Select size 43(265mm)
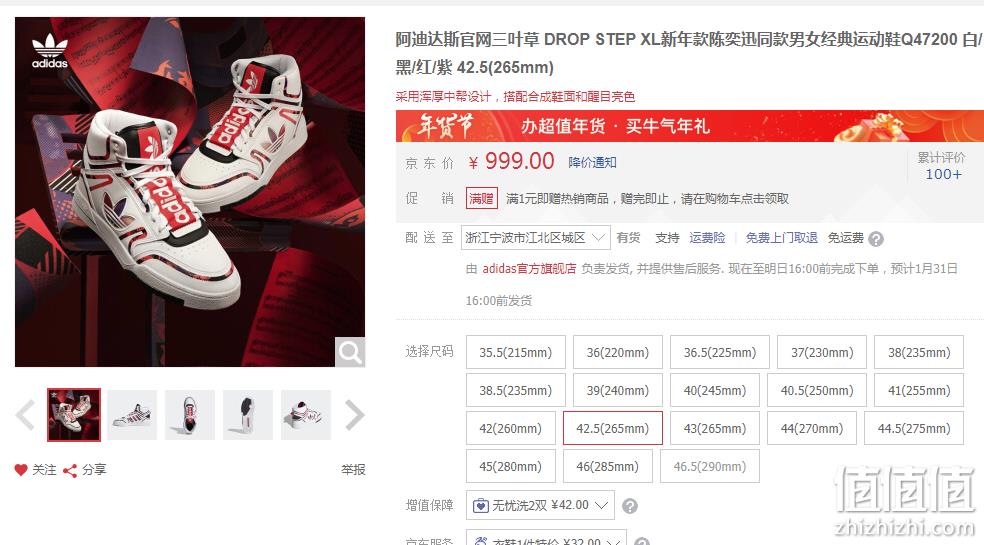Screen dimensions: 984x545 pyautogui.click(x=715, y=428)
